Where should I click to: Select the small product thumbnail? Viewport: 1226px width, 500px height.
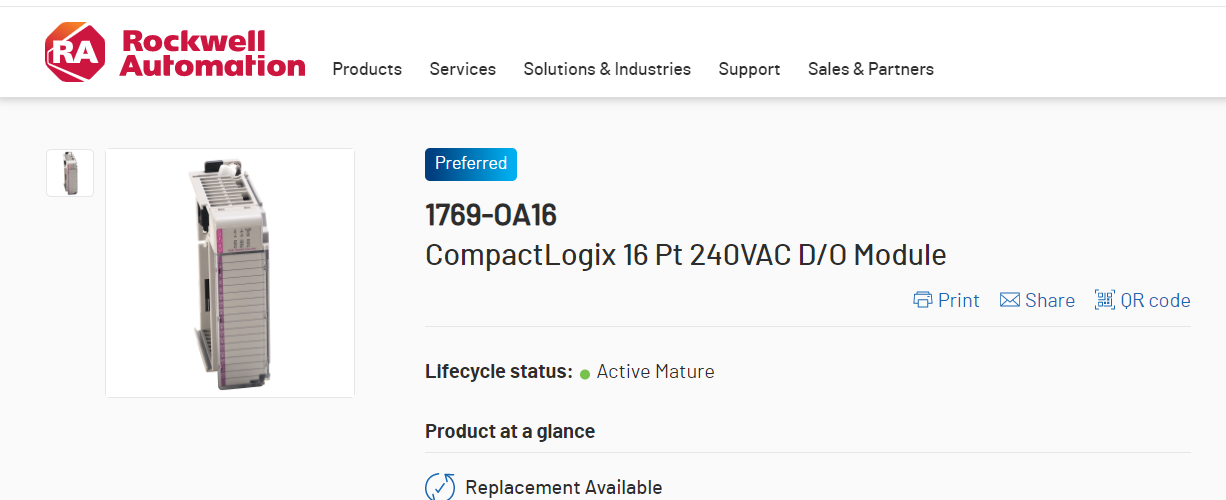click(70, 173)
